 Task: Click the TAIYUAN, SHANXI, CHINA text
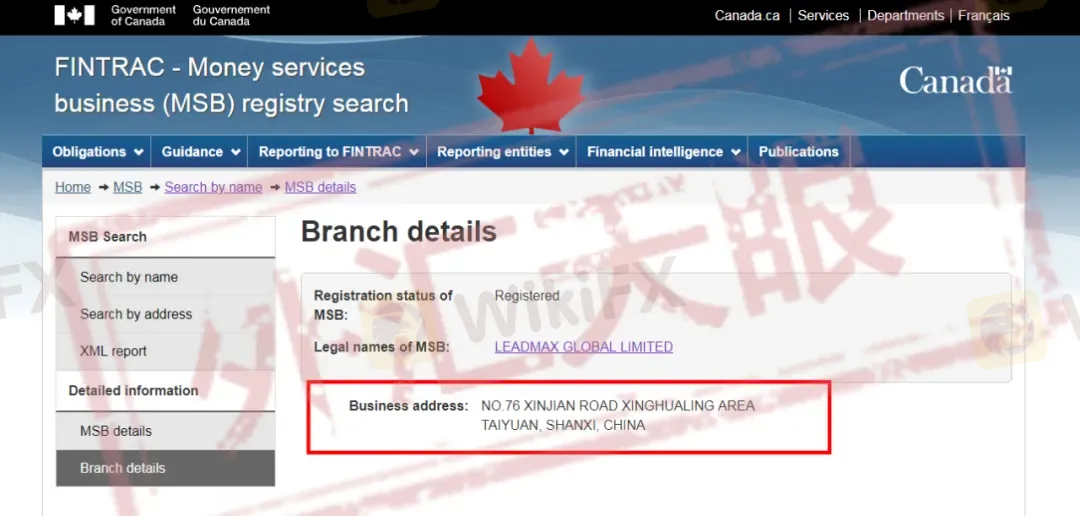[563, 426]
